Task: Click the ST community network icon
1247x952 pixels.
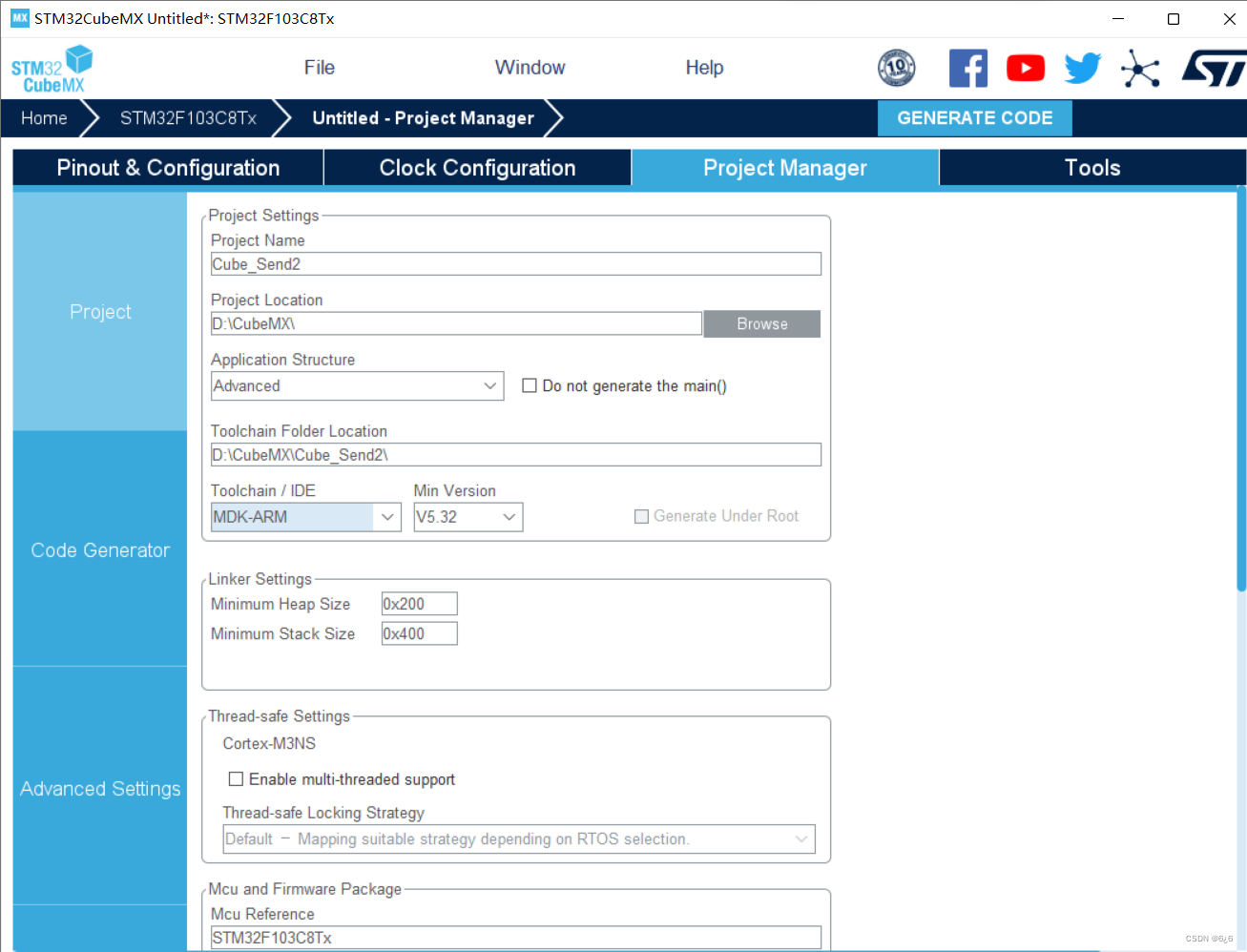Action: [x=1140, y=69]
